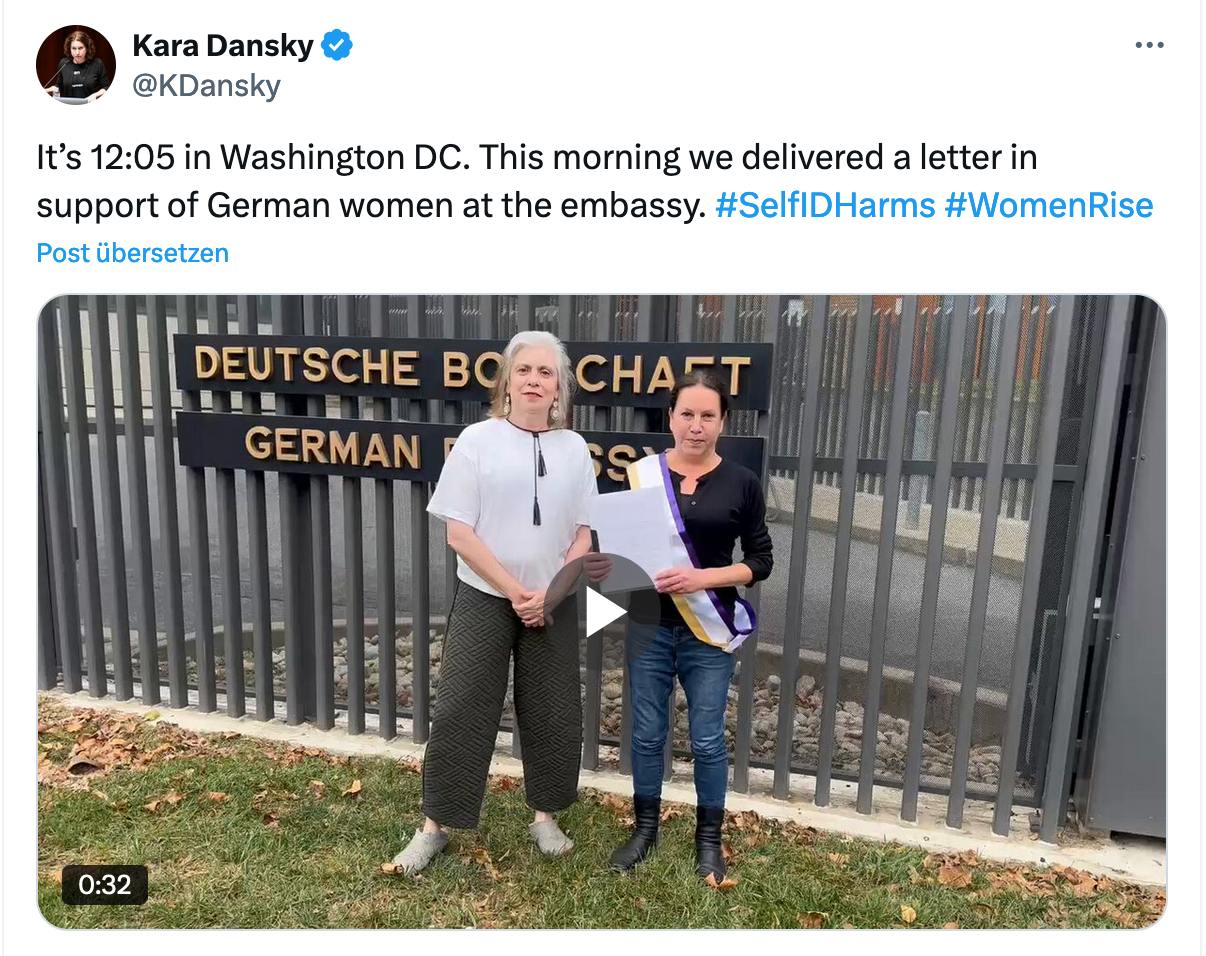Click the blue verified badge

(x=337, y=45)
